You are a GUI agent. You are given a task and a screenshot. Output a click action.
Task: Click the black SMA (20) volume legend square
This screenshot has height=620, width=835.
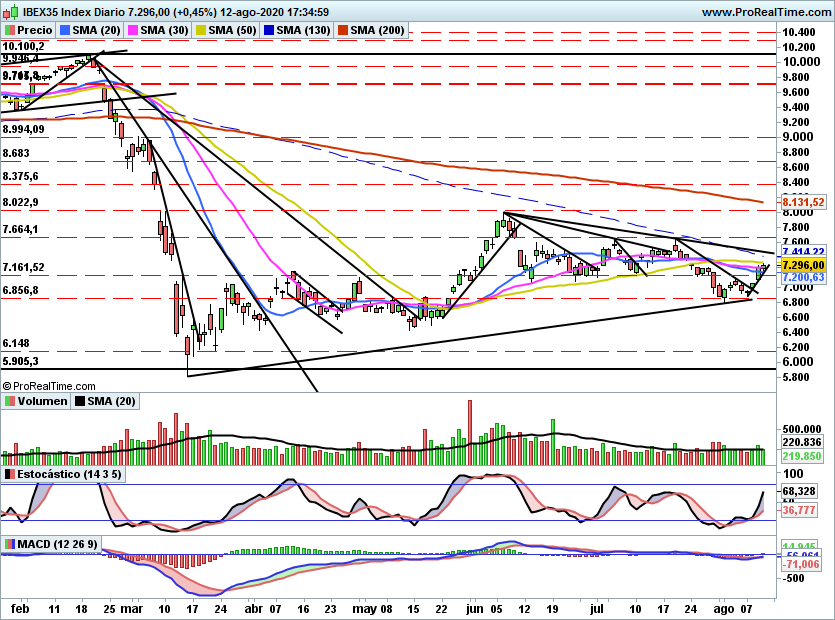pos(79,401)
